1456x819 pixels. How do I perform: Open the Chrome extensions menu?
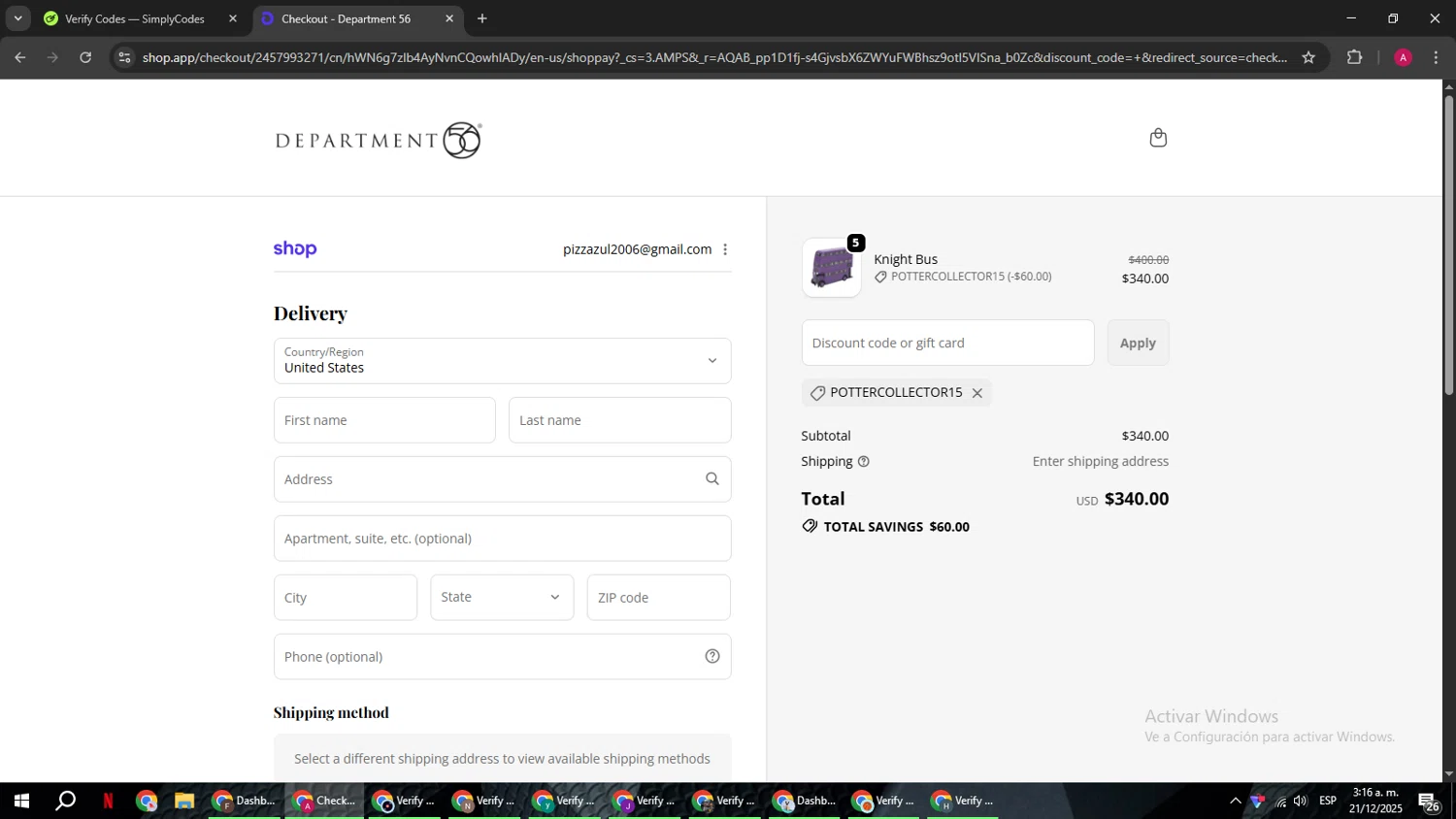[x=1355, y=57]
